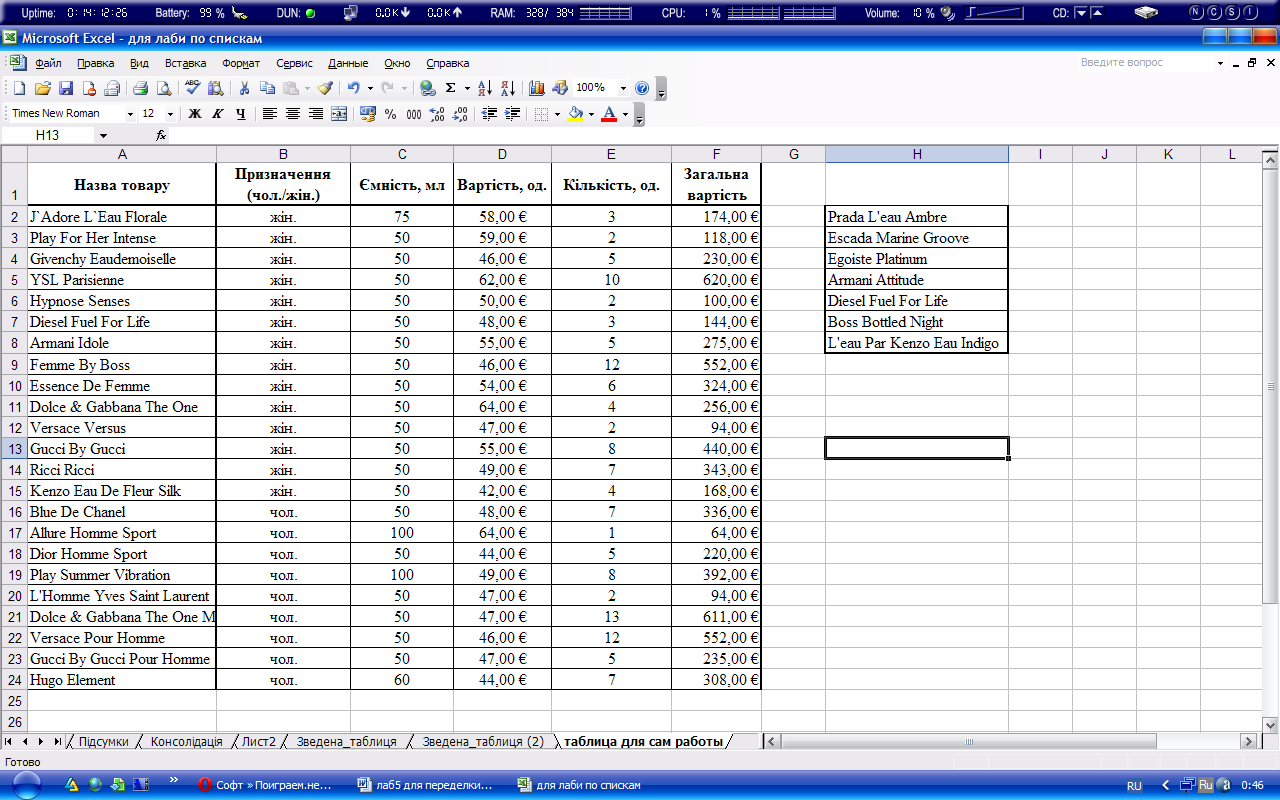The width and height of the screenshot is (1280, 800).
Task: Open an existing file with folder icon
Action: pyautogui.click(x=42, y=88)
